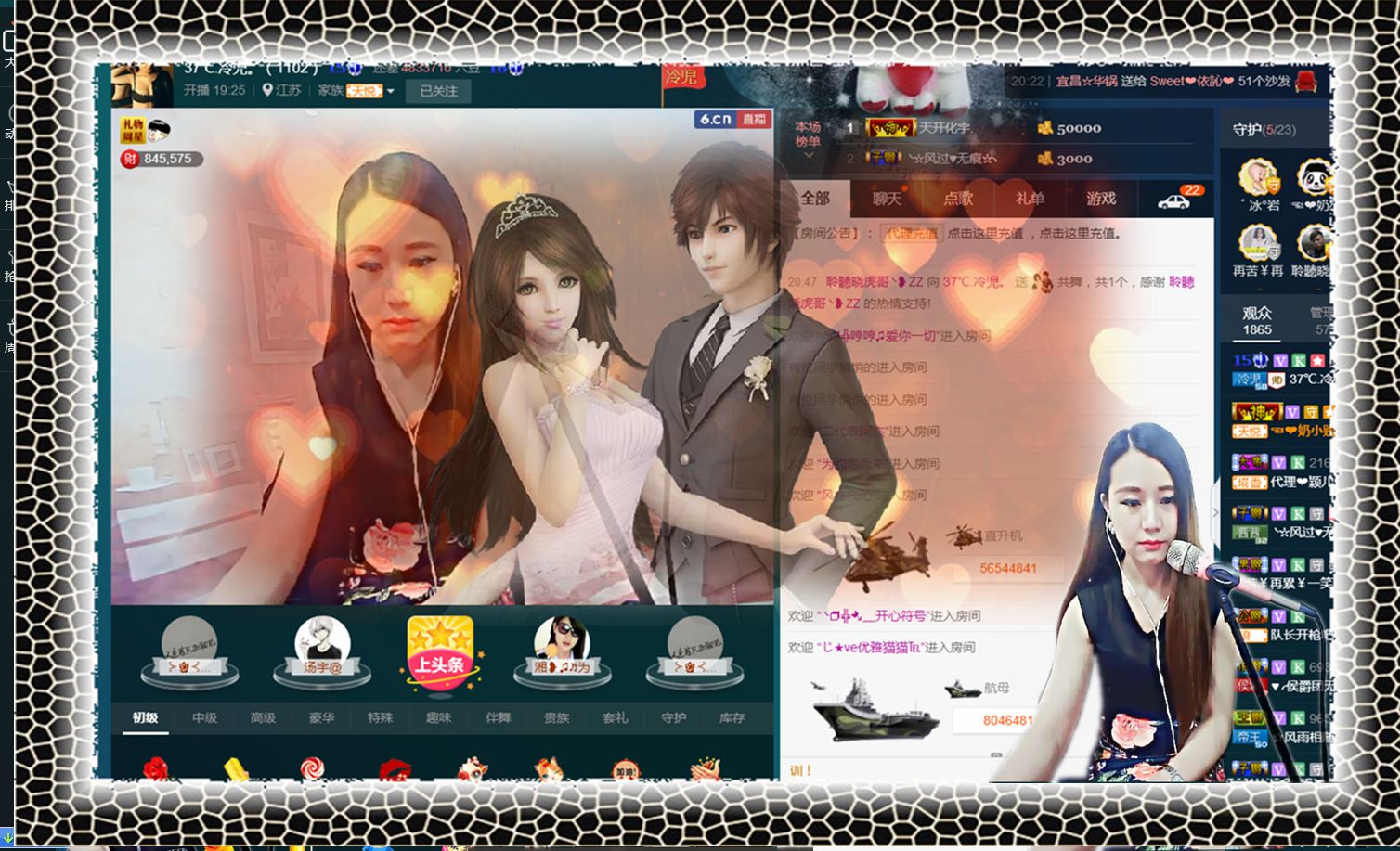This screenshot has width=1400, height=851.
Task: Switch to the 全部 chat tab
Action: [x=814, y=199]
